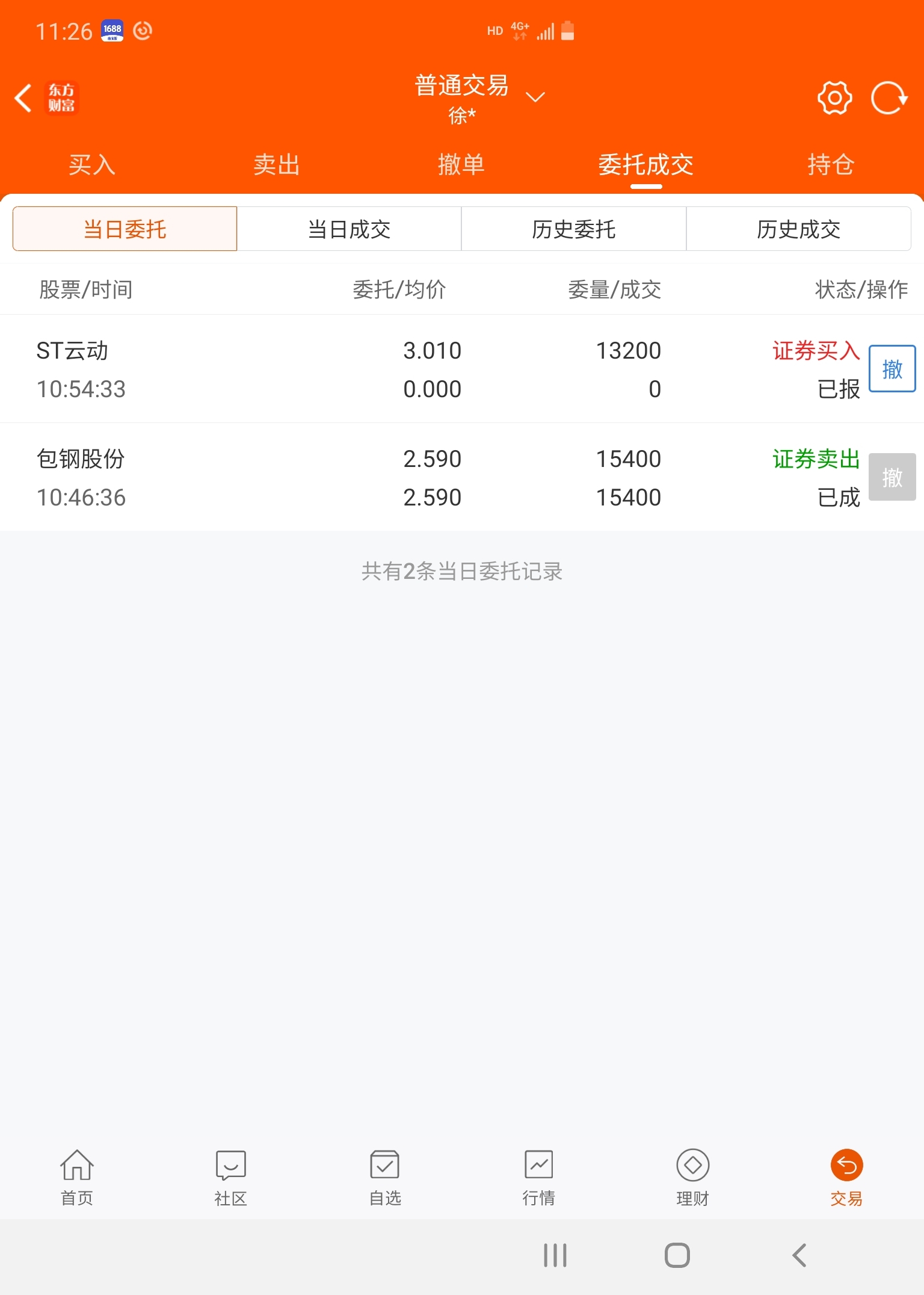The image size is (924, 1295).
Task: Select the 历史成交 sub-tab
Action: 799,229
